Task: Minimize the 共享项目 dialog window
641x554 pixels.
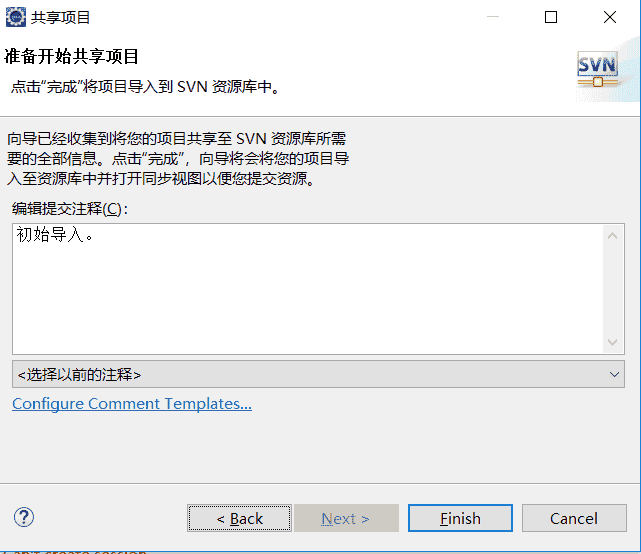Action: 493,17
